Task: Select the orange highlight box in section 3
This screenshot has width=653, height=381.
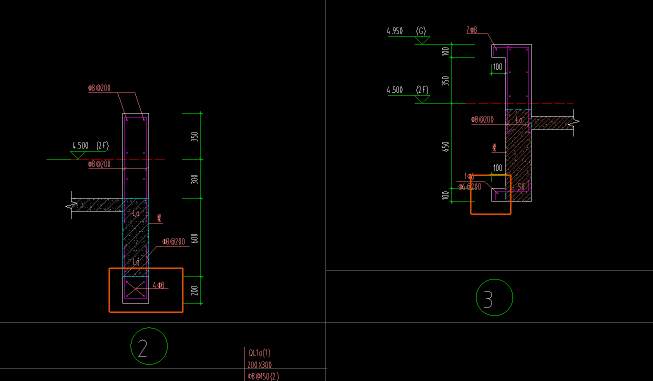Action: [x=491, y=194]
